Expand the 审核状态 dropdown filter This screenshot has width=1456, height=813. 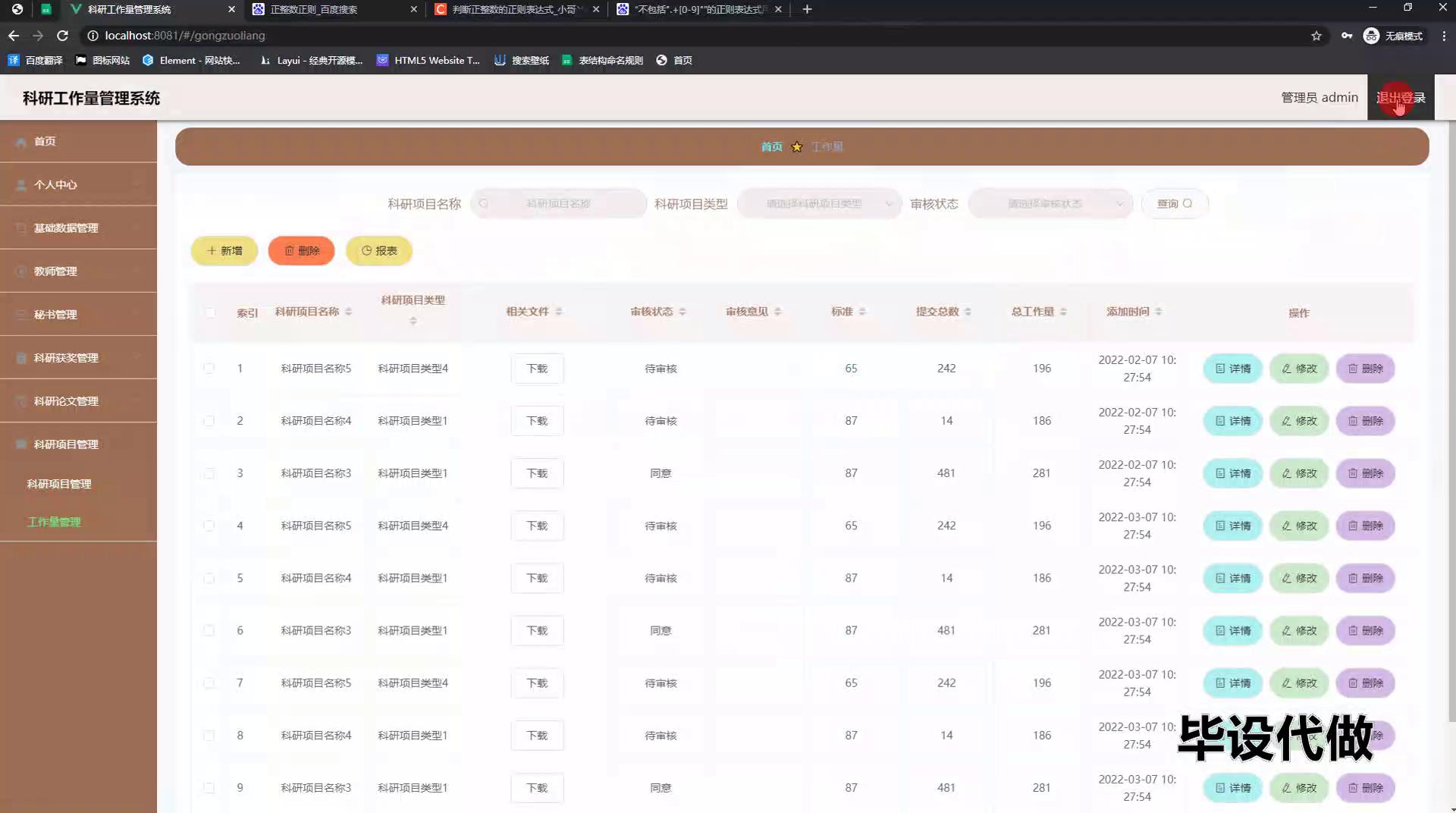tap(1050, 204)
